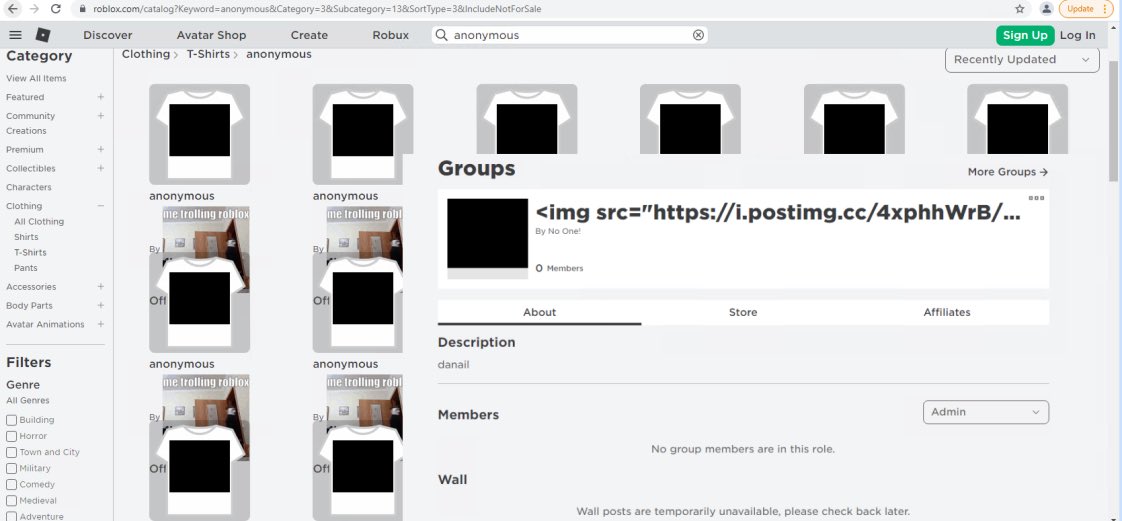The width and height of the screenshot is (1122, 521).
Task: Open the Robux nav item
Action: click(x=391, y=35)
